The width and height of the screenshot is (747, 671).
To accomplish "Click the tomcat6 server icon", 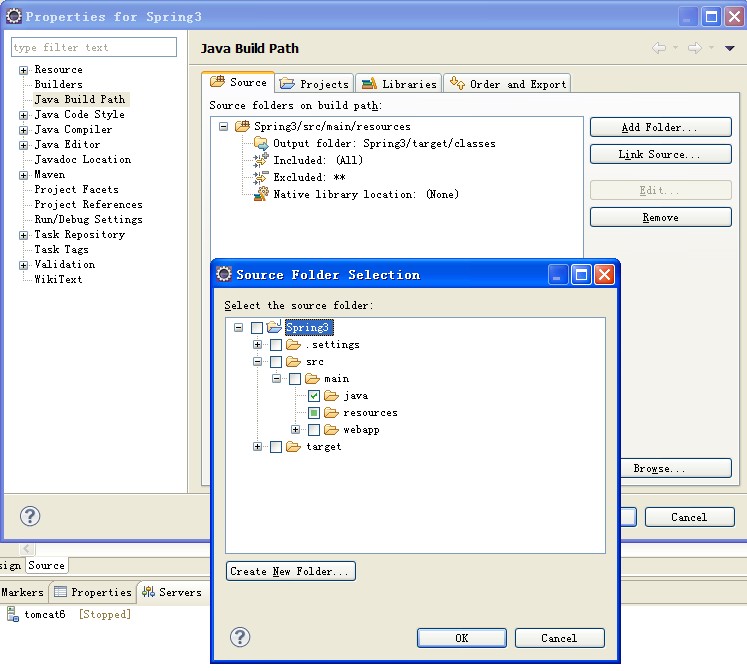I will pos(13,614).
